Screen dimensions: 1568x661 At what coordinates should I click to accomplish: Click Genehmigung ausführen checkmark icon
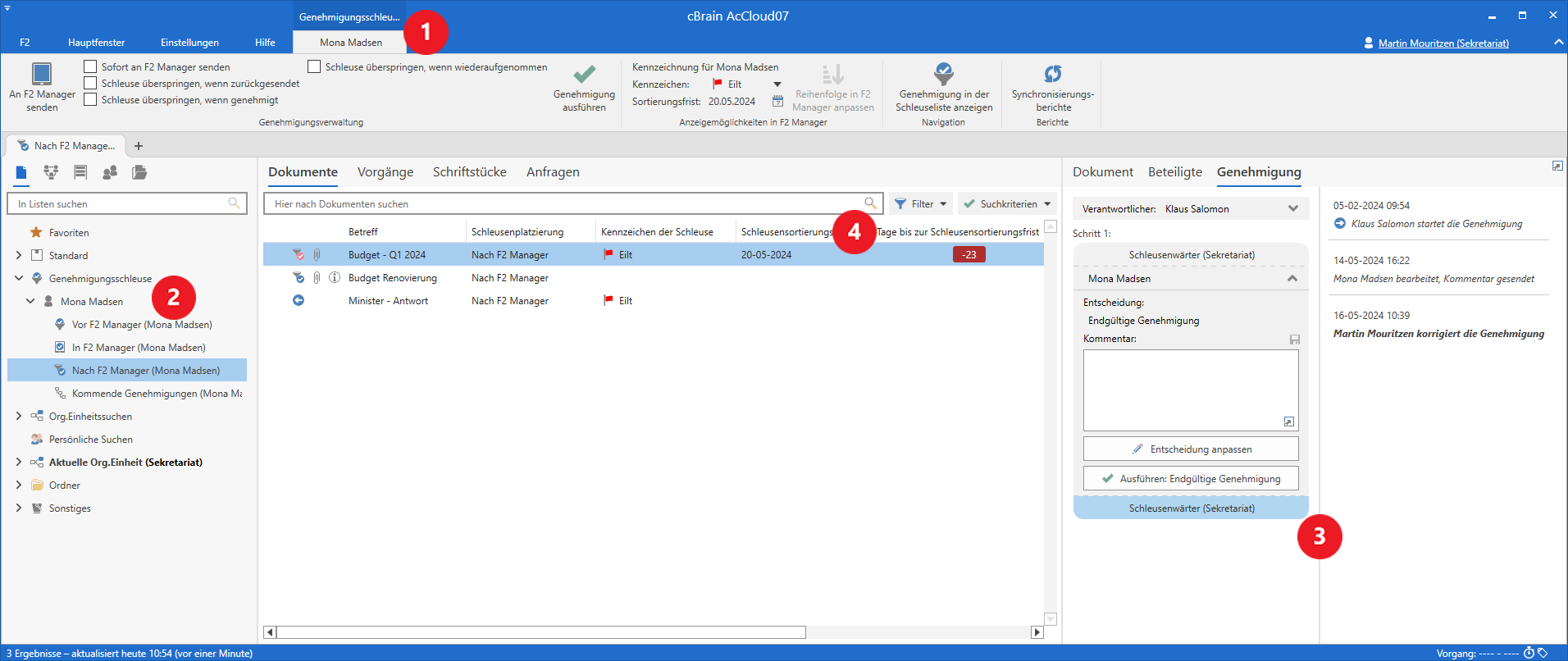[x=584, y=75]
